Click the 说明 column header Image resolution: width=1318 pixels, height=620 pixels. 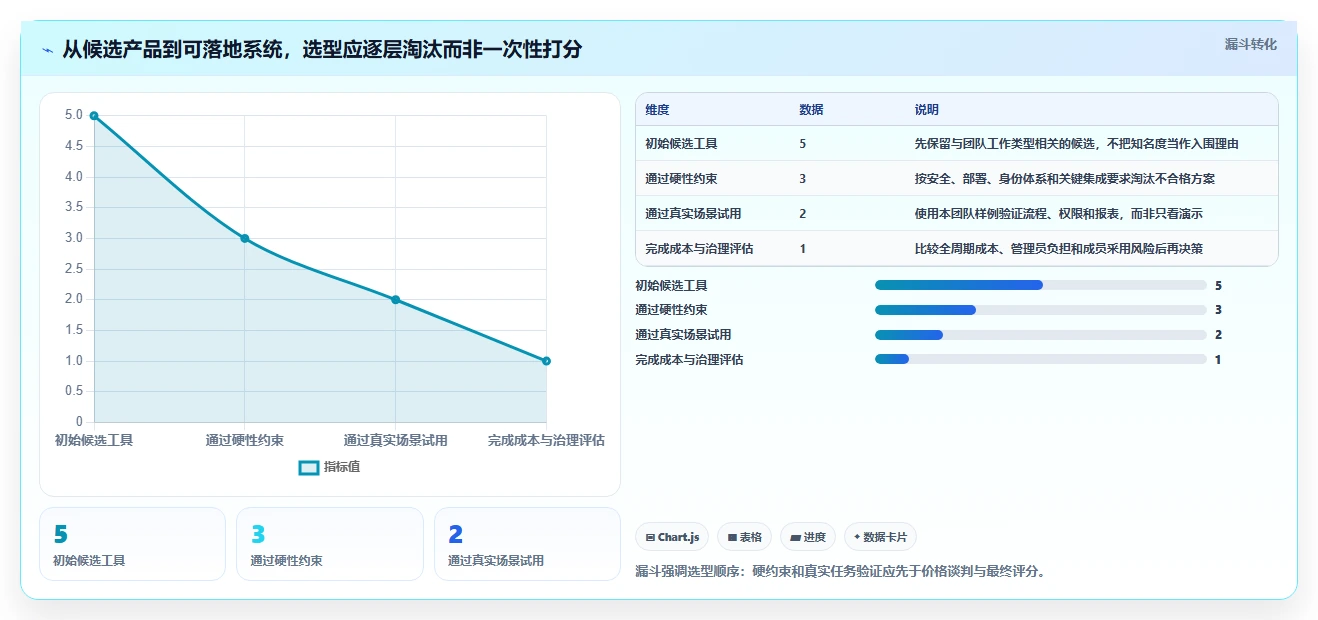pos(927,110)
